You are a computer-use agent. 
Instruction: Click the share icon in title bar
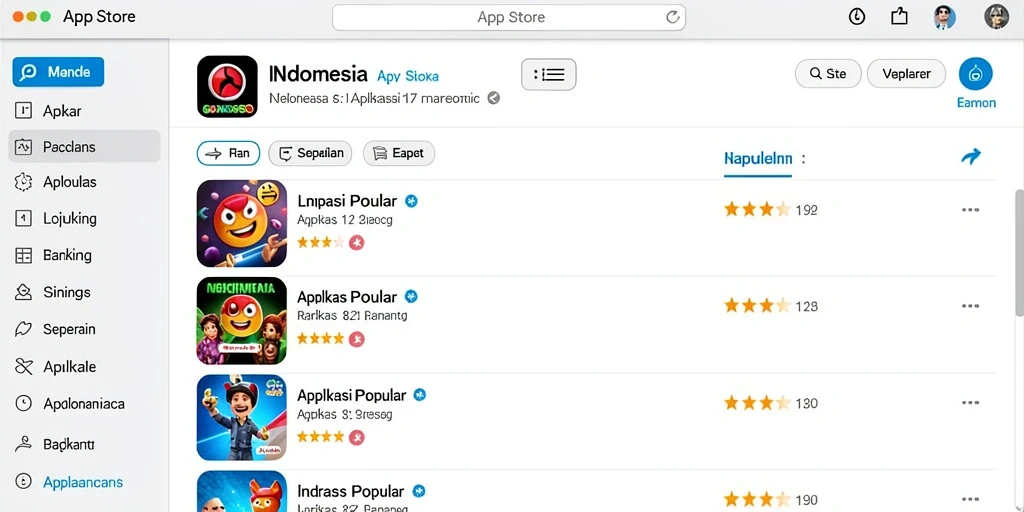coord(899,16)
